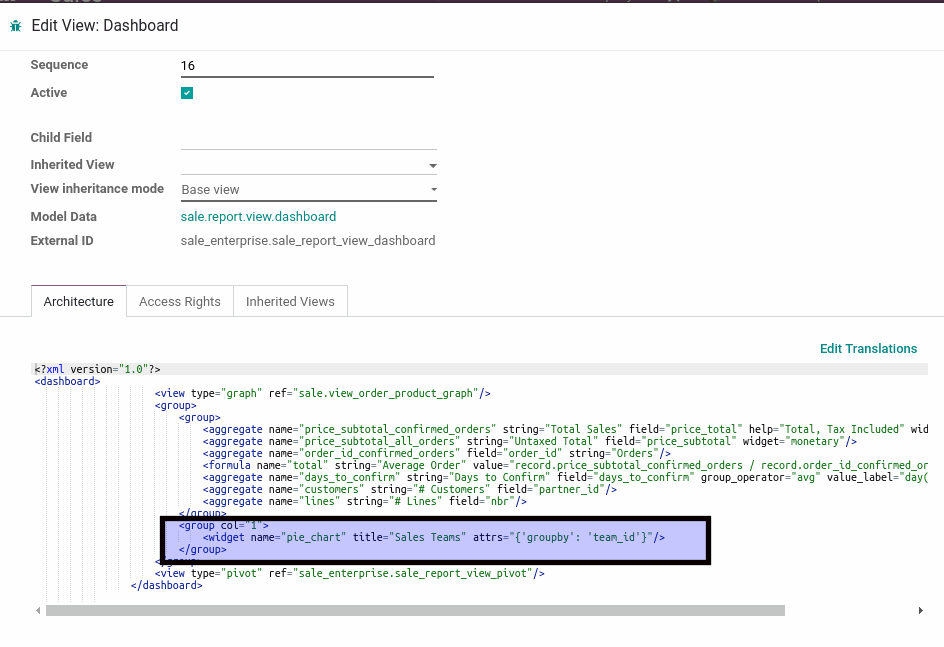The width and height of the screenshot is (944, 647).
Task: Click the dropdown caret on View inheritance mode
Action: pos(432,189)
